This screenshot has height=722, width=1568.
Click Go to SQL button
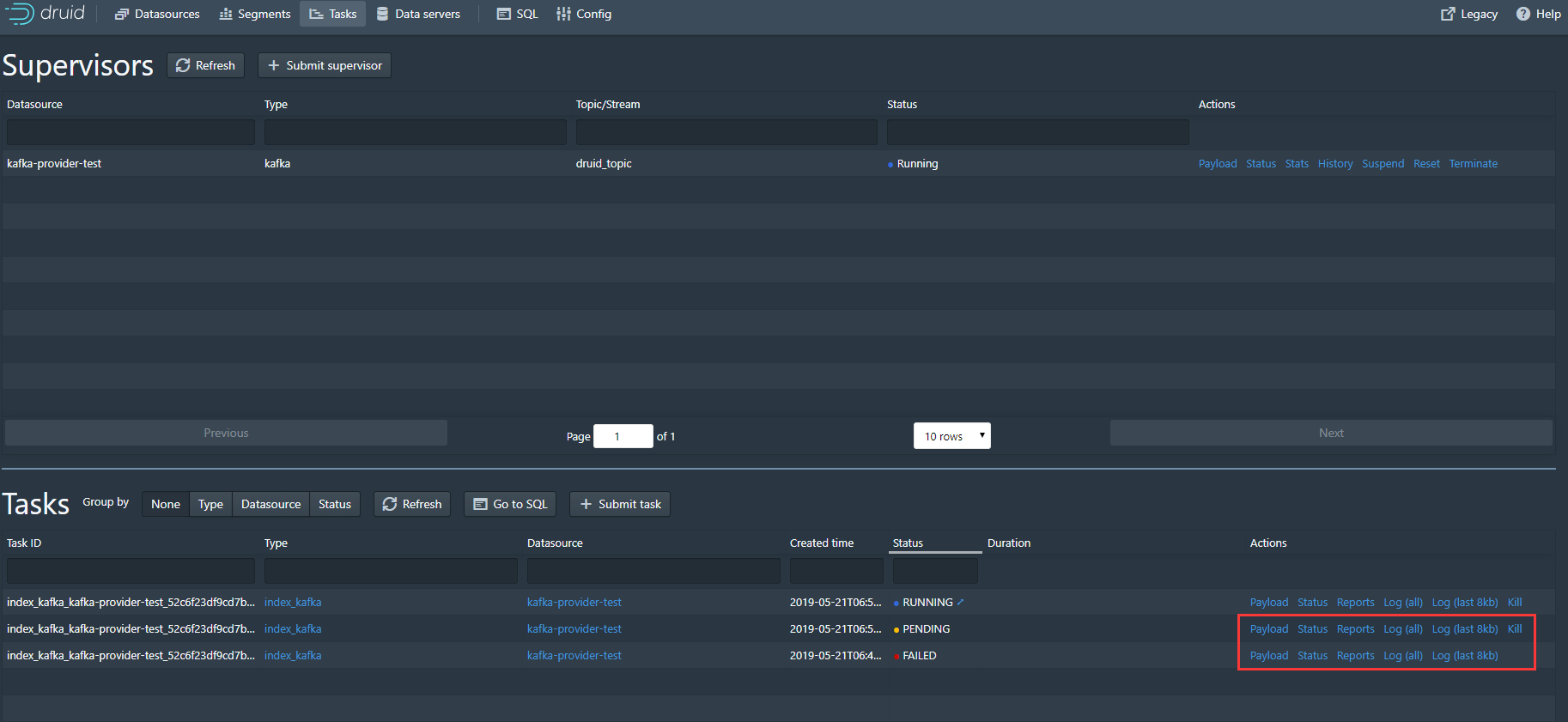click(x=510, y=504)
